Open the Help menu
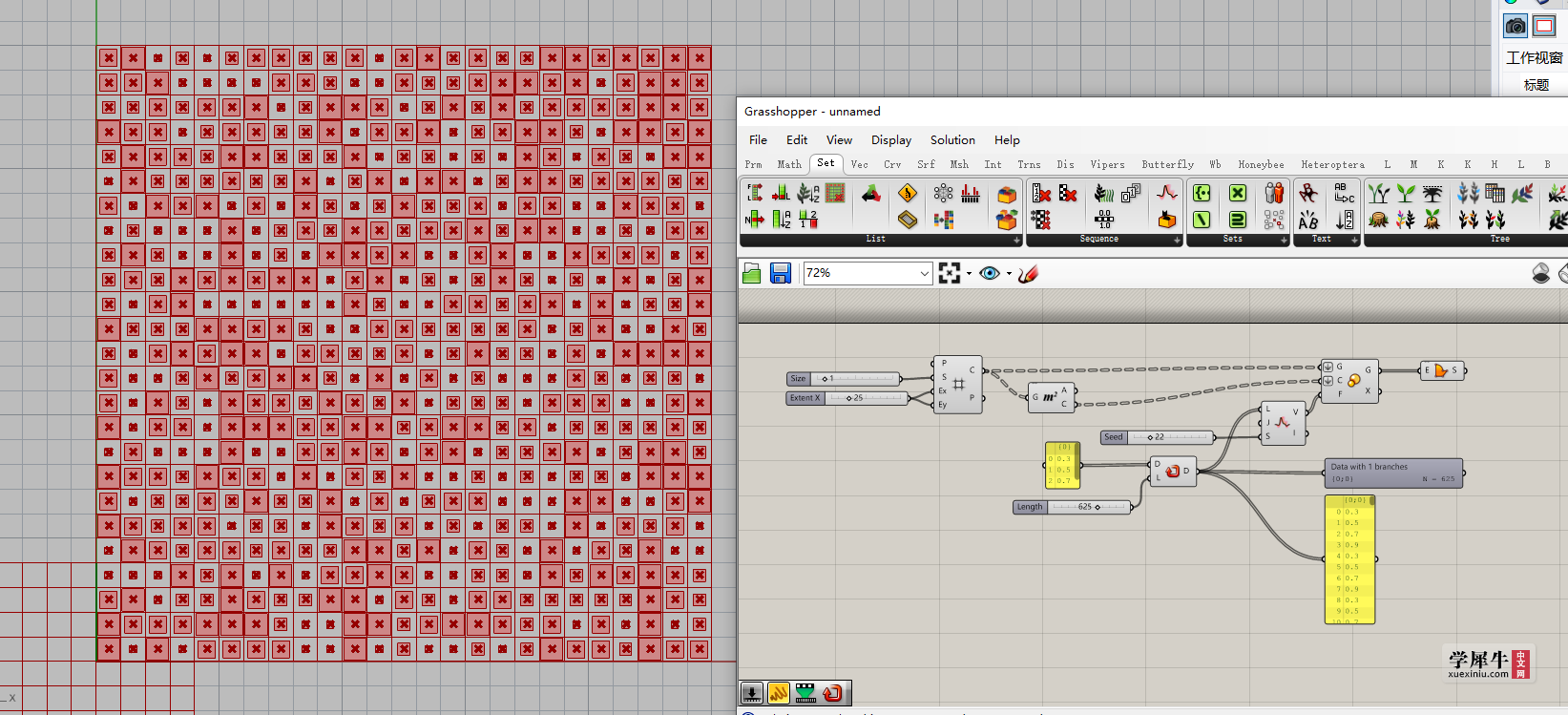The height and width of the screenshot is (715, 1568). [x=1007, y=139]
